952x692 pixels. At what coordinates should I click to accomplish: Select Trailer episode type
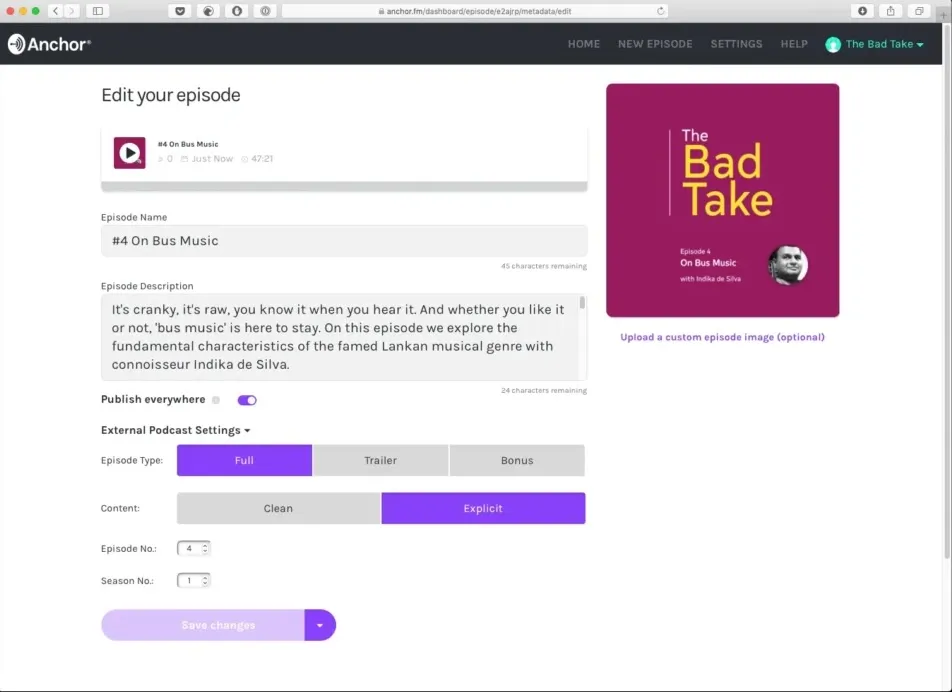[381, 460]
